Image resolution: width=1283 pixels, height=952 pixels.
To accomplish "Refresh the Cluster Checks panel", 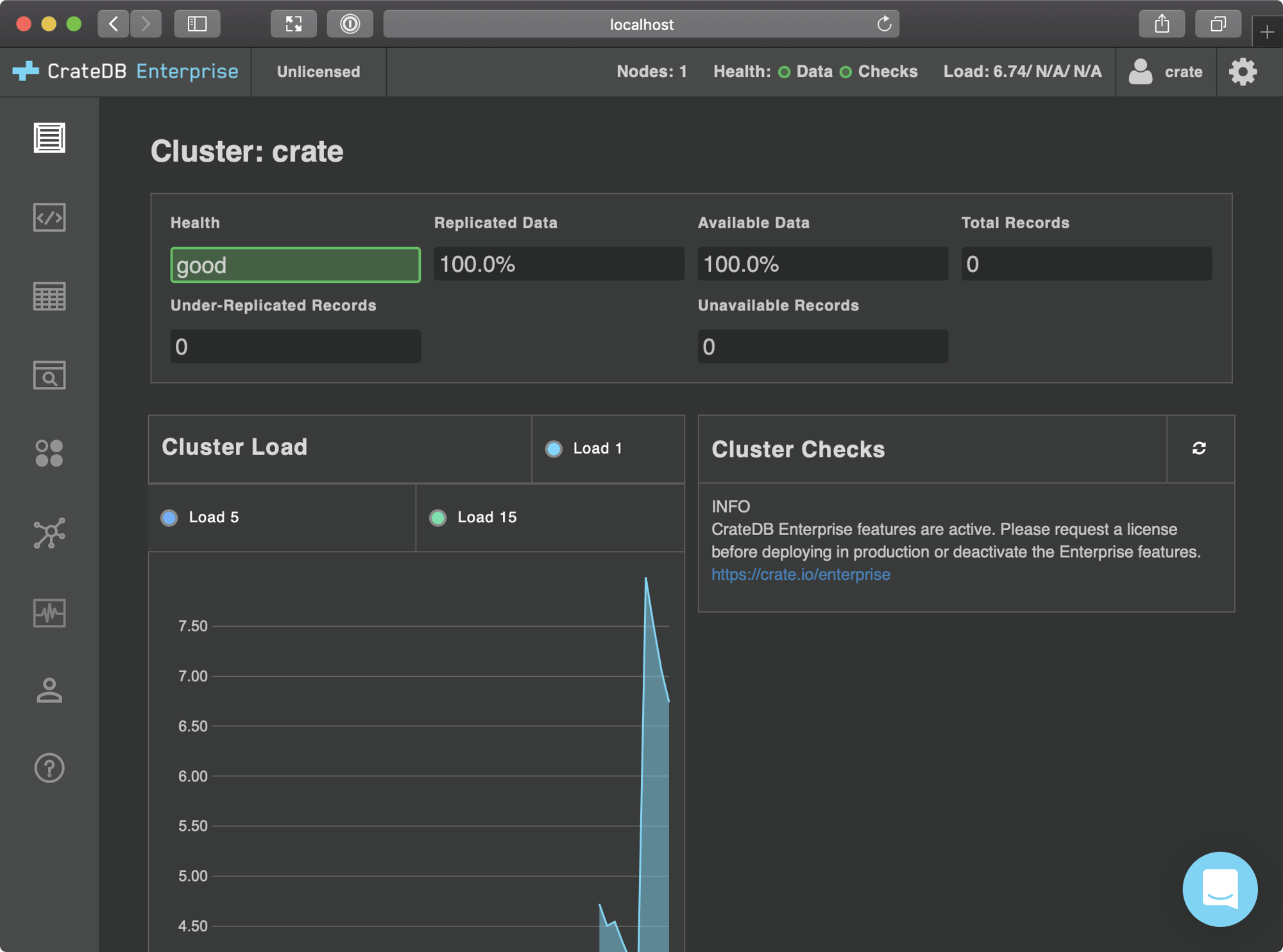I will click(1200, 449).
